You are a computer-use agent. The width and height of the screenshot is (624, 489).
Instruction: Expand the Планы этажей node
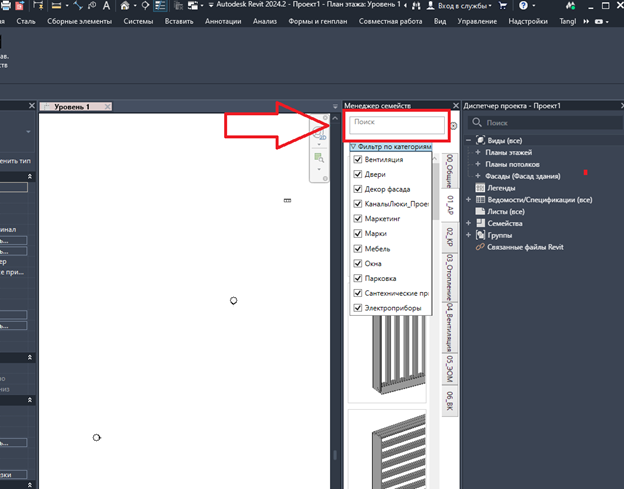[478, 152]
